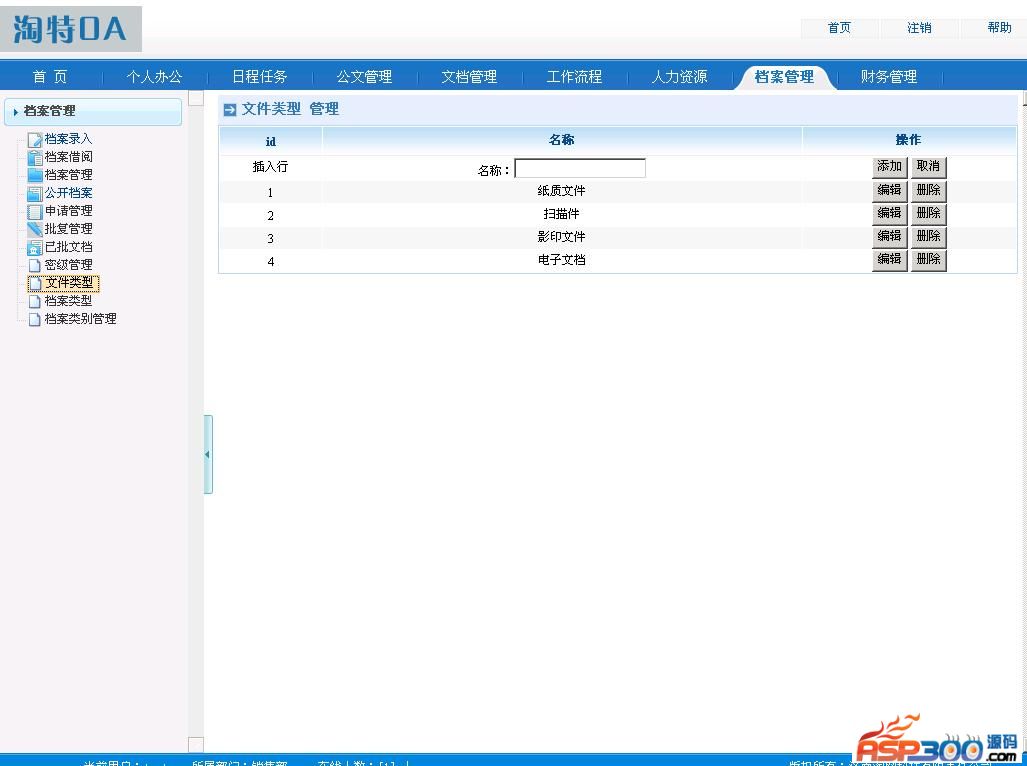Open 公开档案 in the sidebar tree
The image size is (1027, 766).
(68, 193)
